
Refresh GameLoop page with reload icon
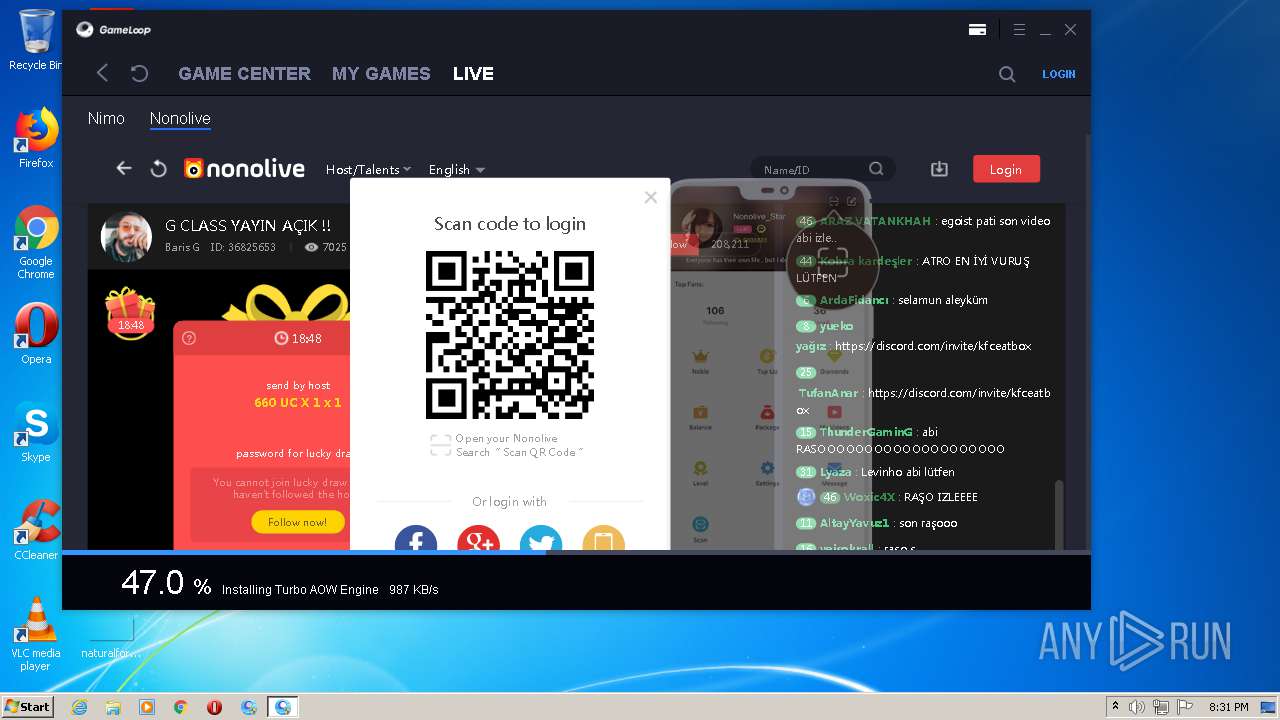point(140,73)
